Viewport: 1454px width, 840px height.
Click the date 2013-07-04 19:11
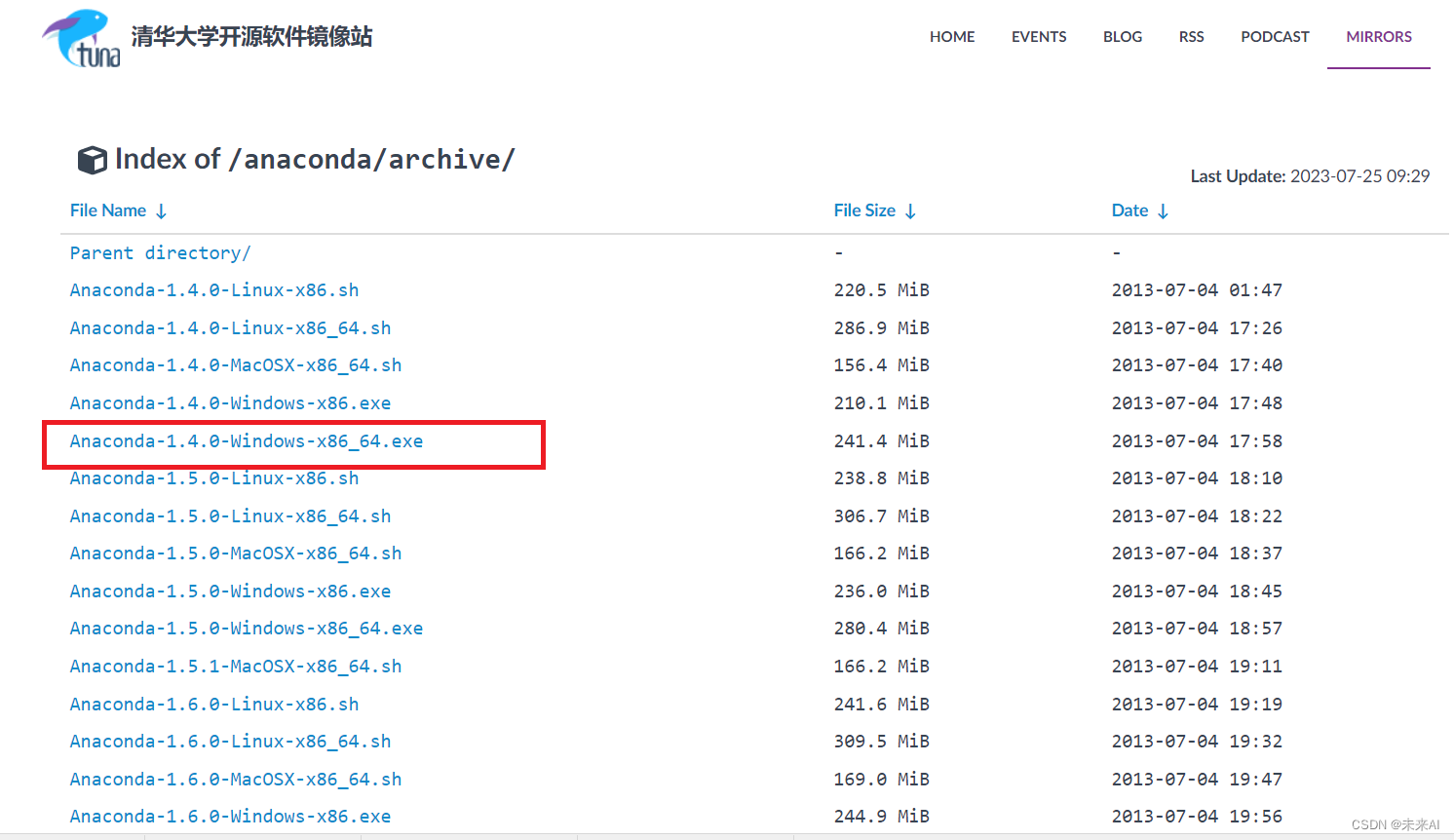pos(1197,667)
